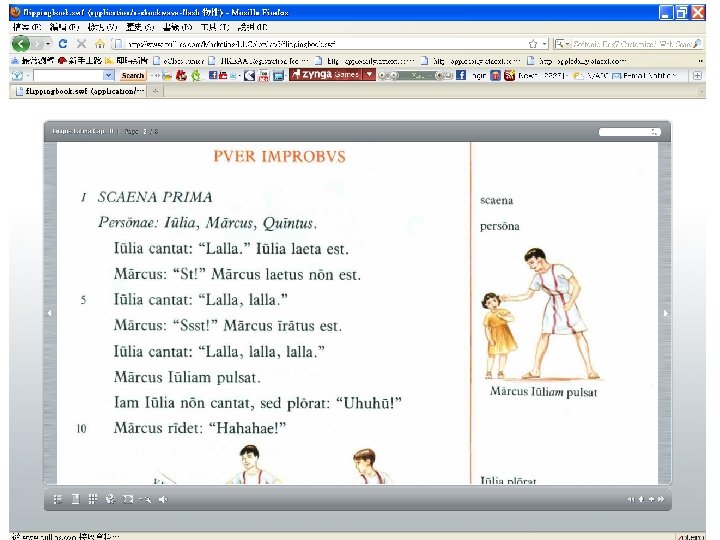Click the Email Notifier toolbar item
The width and height of the screenshot is (720, 540).
click(645, 75)
